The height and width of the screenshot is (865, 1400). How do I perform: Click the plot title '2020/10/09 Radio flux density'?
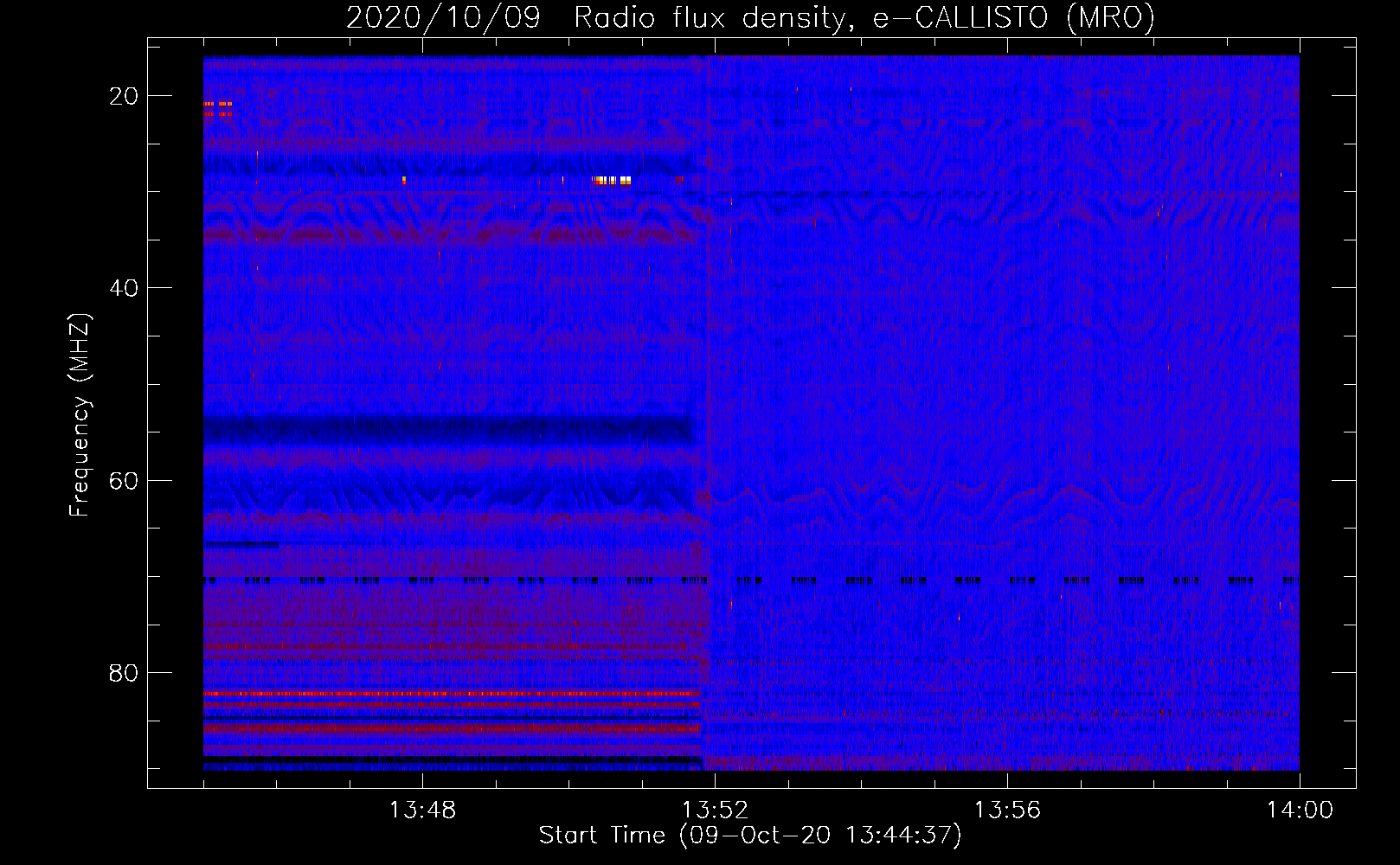(x=595, y=17)
